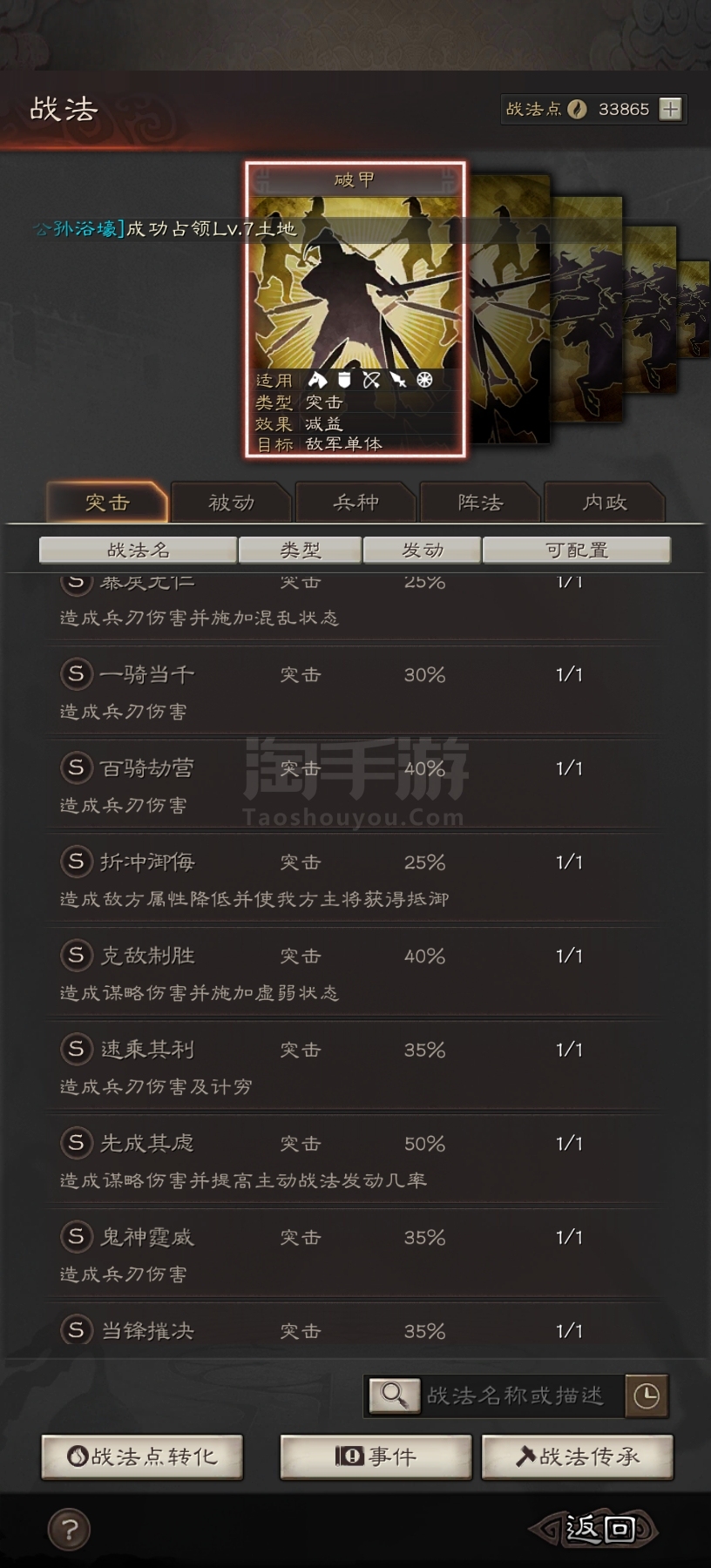711x1568 pixels.
Task: Open the question mark help icon
Action: (x=69, y=1529)
